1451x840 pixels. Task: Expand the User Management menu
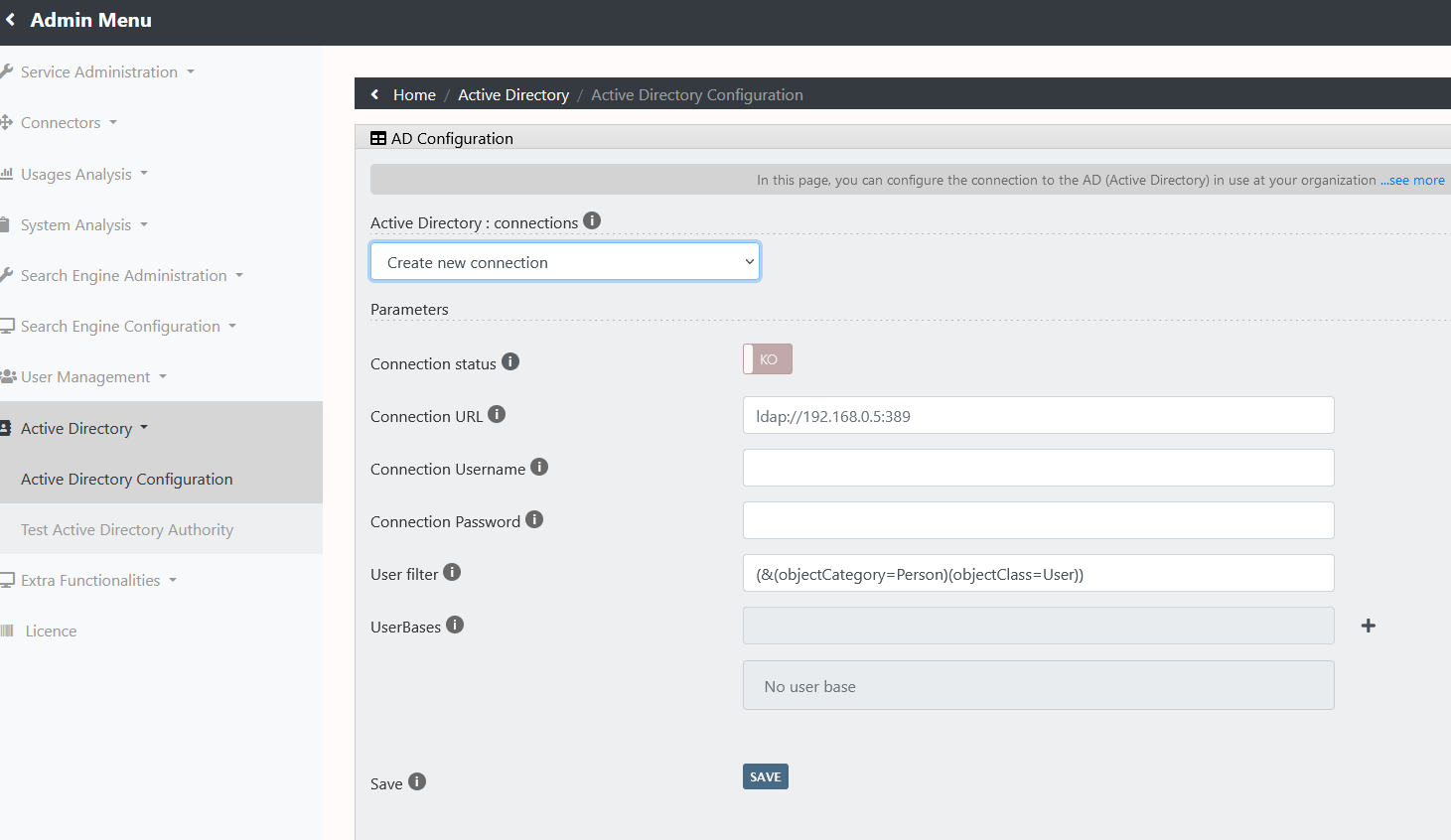tap(86, 377)
